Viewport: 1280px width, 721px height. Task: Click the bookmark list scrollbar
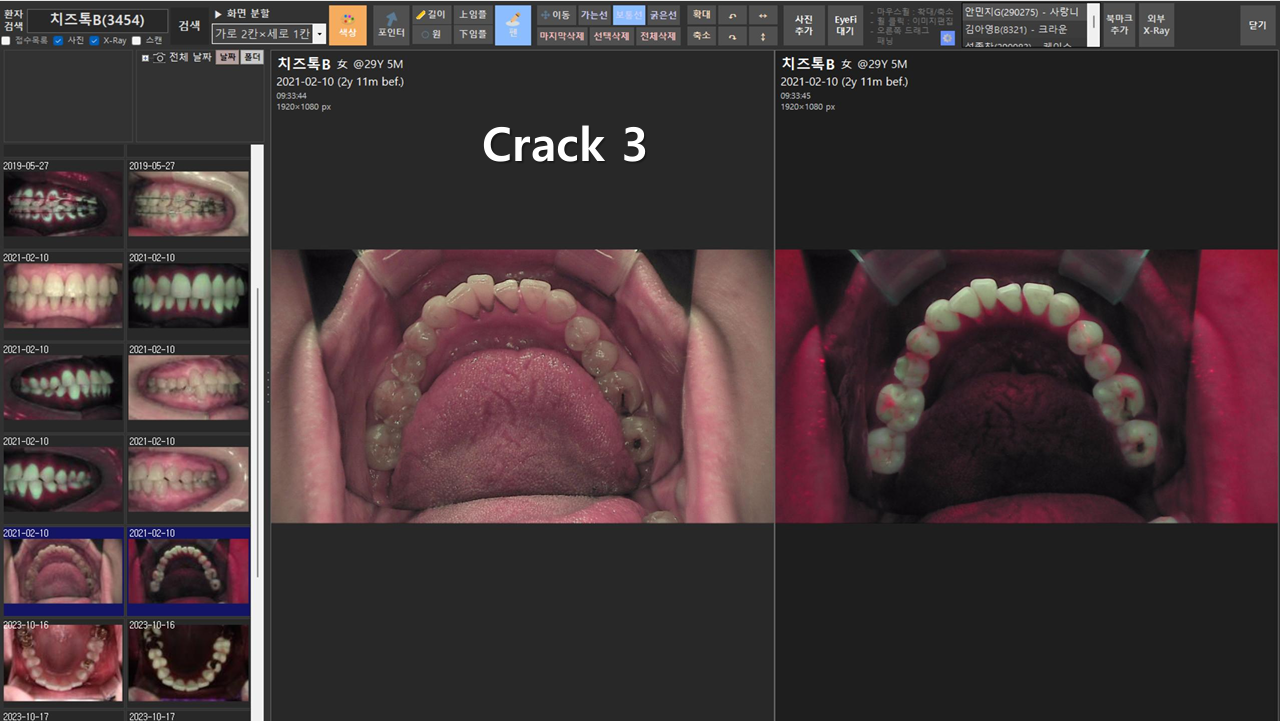[1093, 25]
